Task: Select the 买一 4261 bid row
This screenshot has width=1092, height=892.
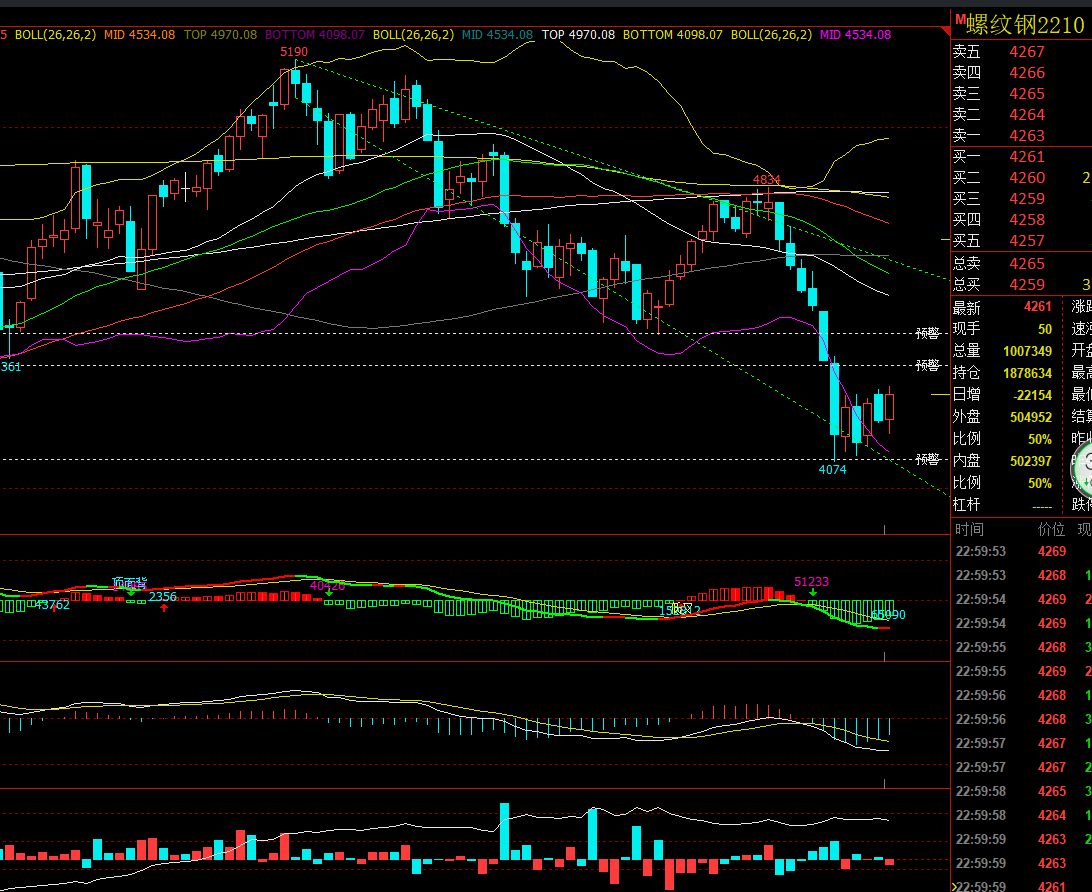Action: click(x=1022, y=157)
